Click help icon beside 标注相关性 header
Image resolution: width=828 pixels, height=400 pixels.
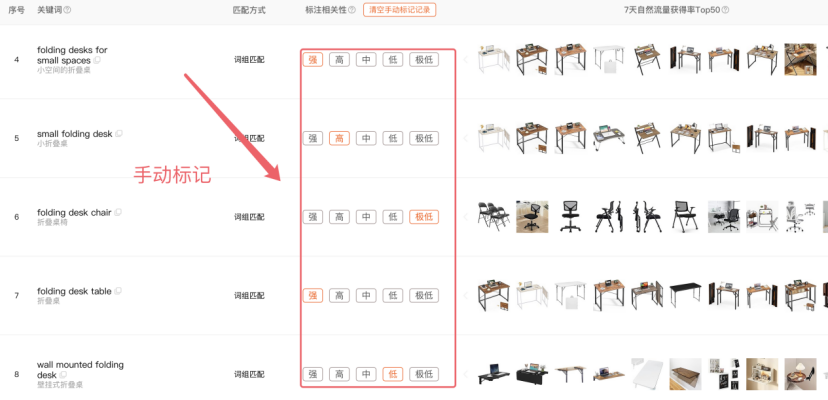click(352, 10)
